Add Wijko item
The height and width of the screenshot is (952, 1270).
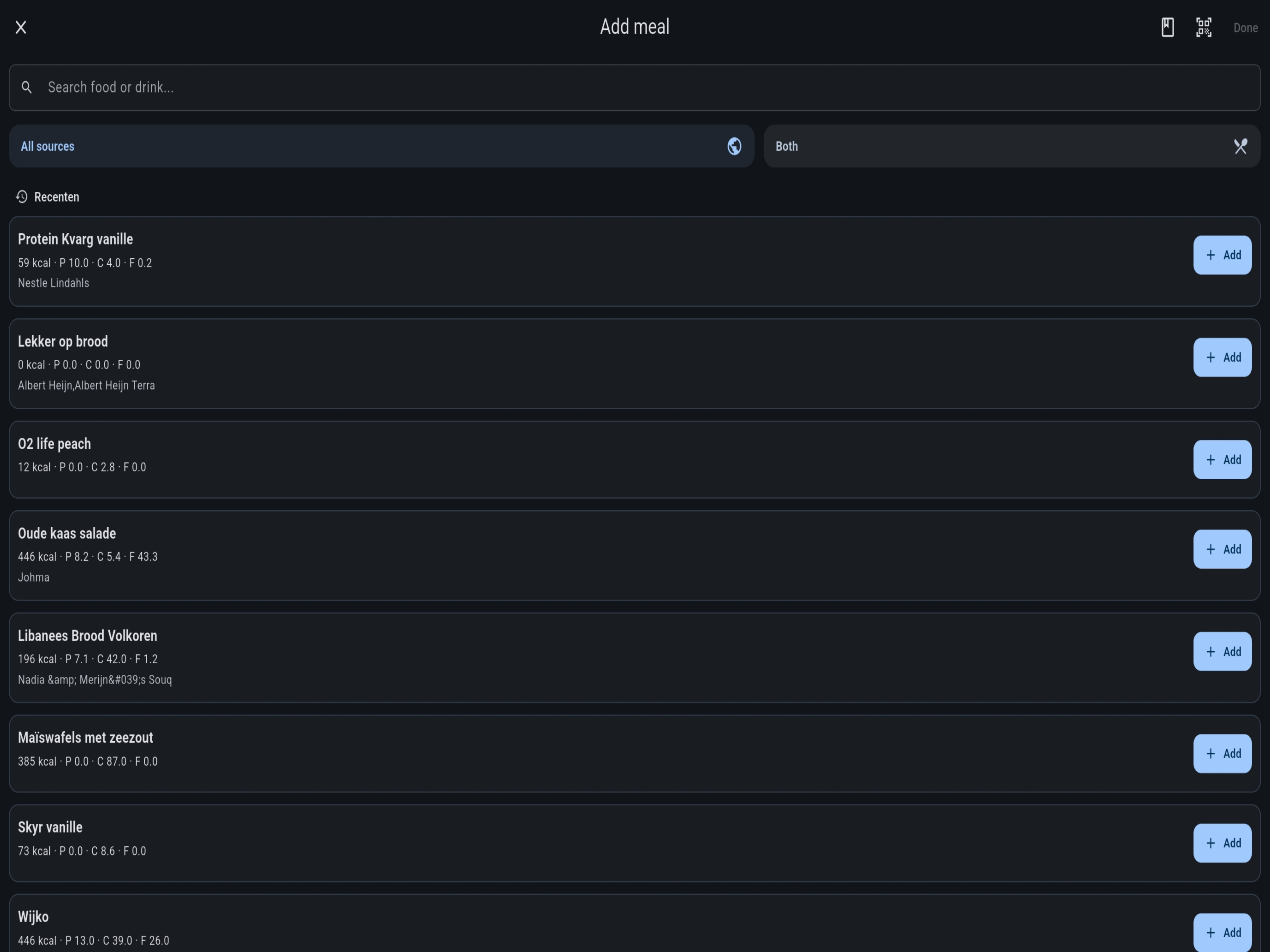1222,933
